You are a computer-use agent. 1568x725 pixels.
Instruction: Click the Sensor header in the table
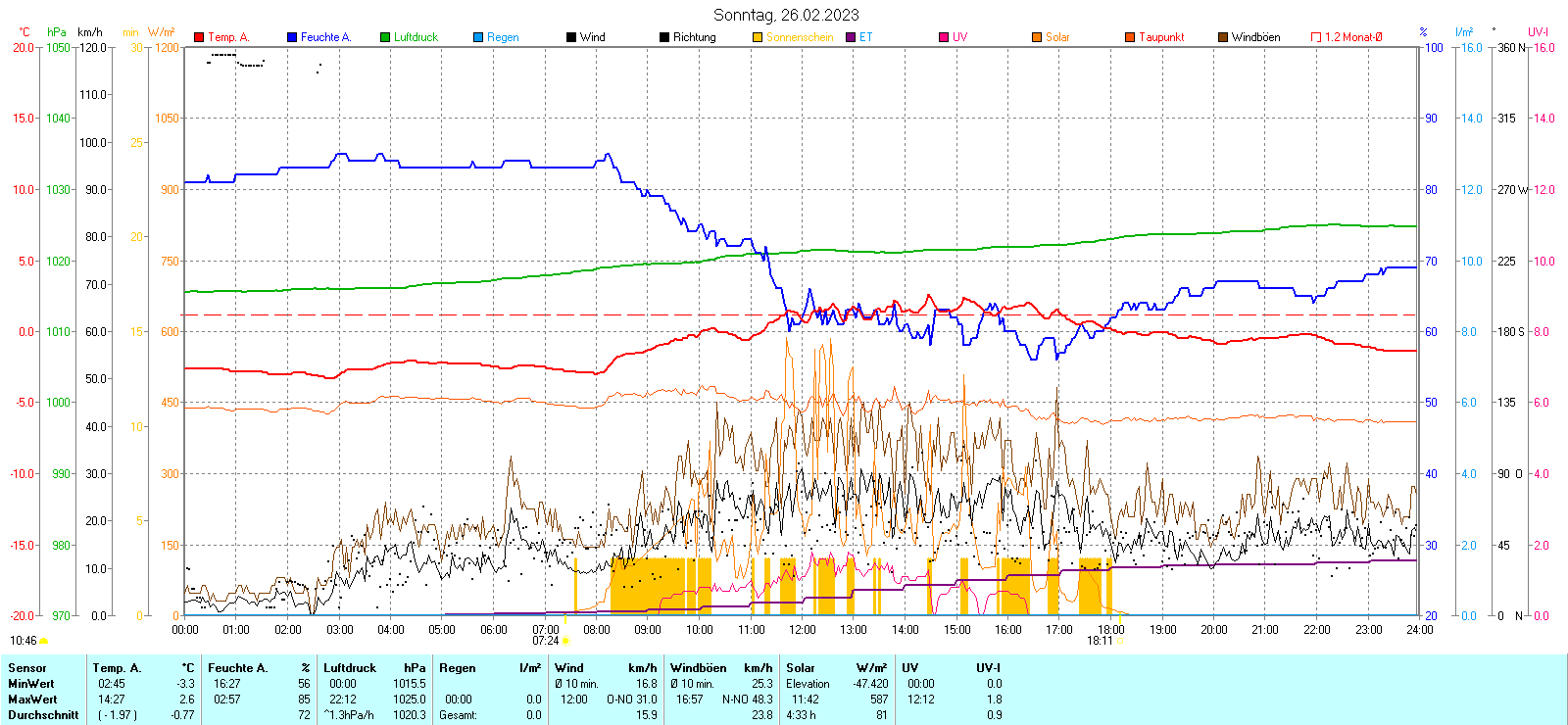click(x=27, y=668)
